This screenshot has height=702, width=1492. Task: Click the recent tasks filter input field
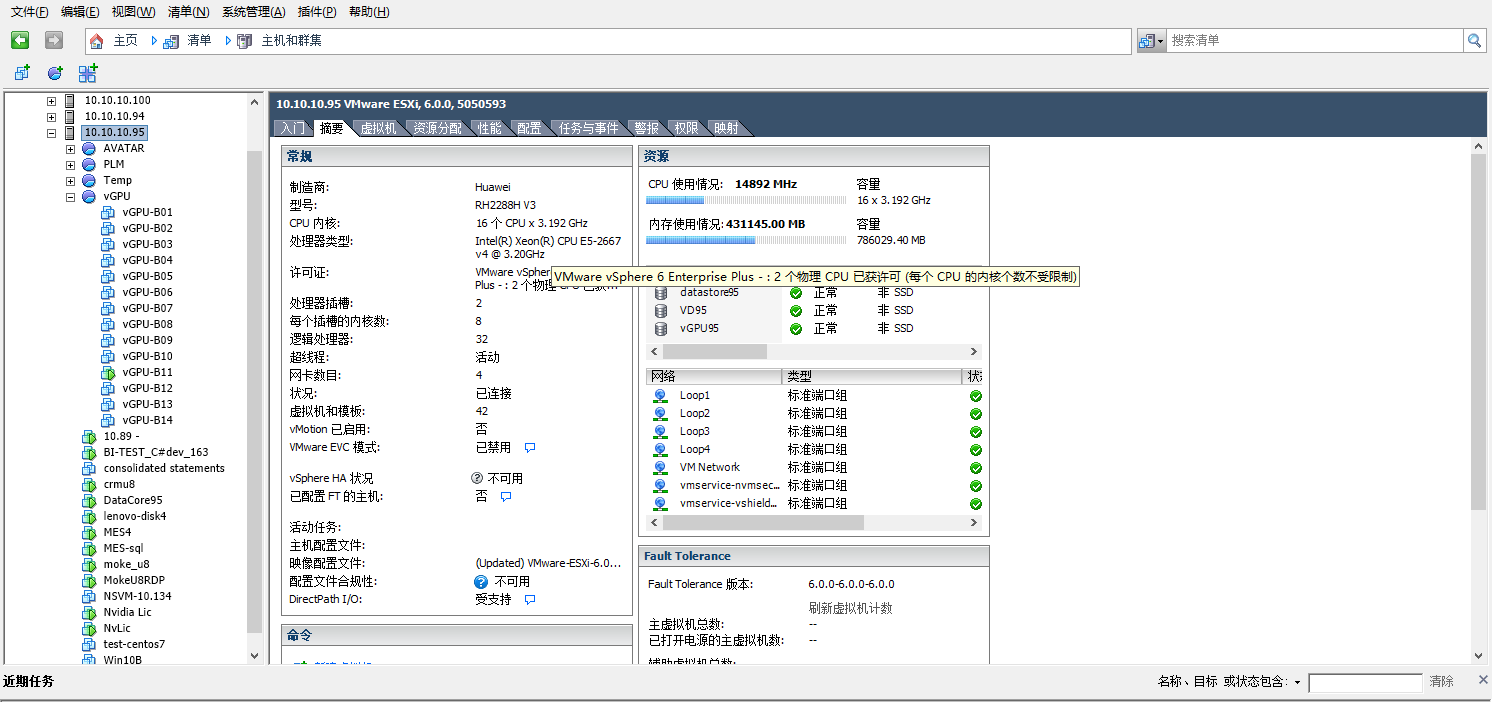[x=1364, y=682]
